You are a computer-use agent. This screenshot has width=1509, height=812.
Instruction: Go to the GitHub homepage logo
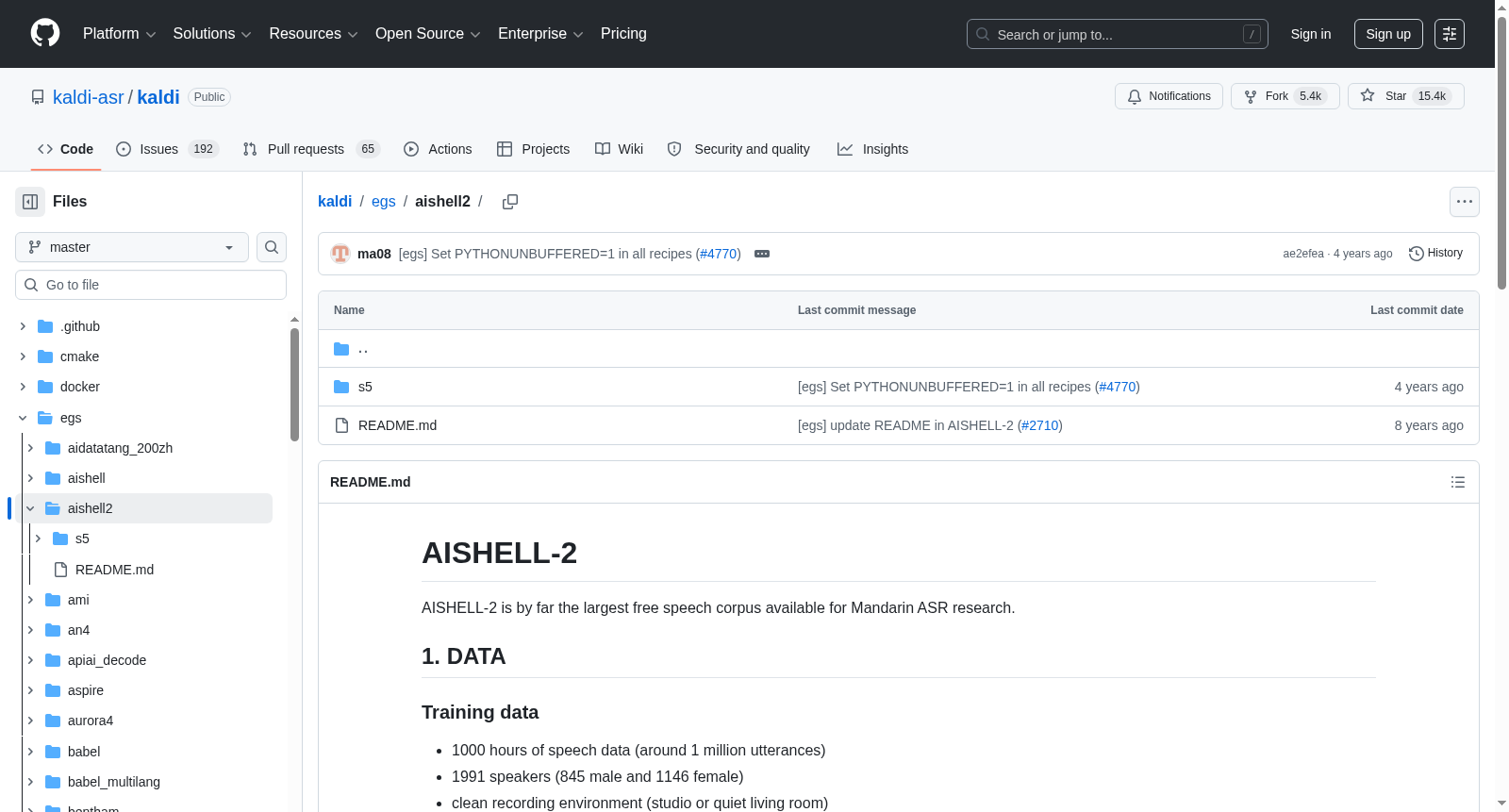(45, 34)
